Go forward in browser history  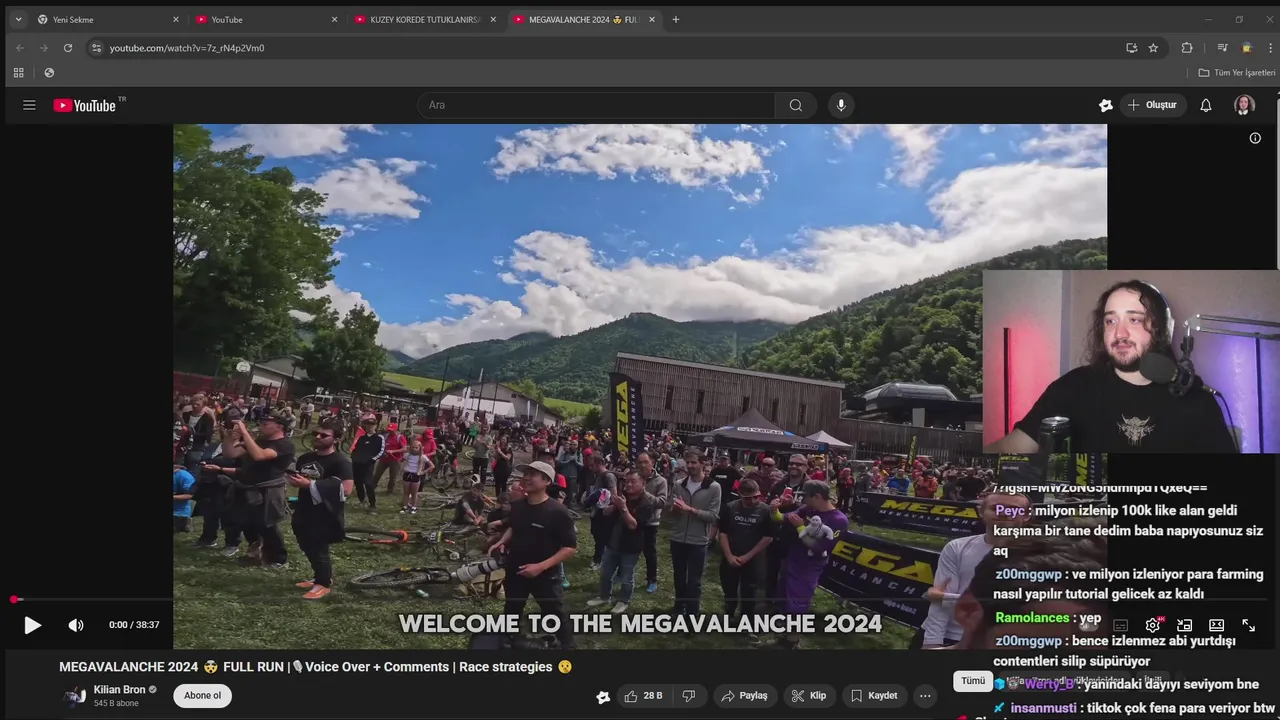43,47
